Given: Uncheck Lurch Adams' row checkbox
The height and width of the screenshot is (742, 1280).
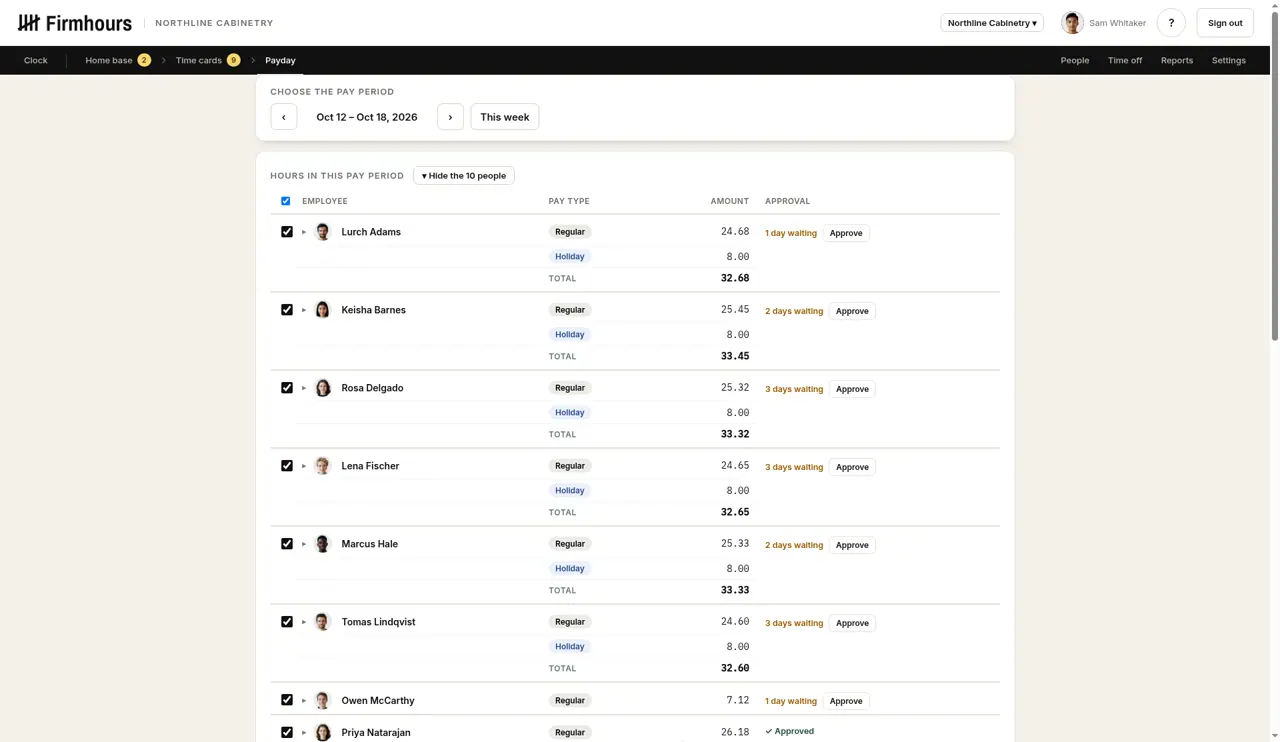Looking at the screenshot, I should click(287, 232).
